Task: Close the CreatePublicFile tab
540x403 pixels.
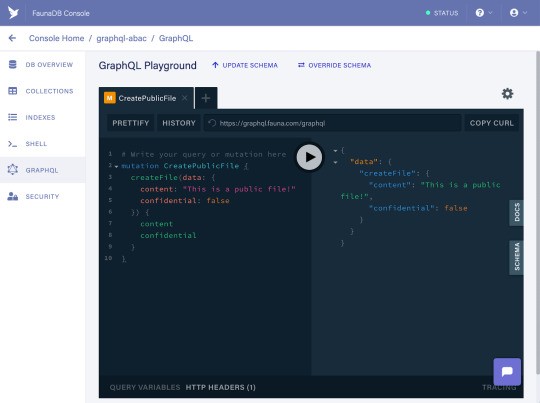Action: (x=185, y=98)
